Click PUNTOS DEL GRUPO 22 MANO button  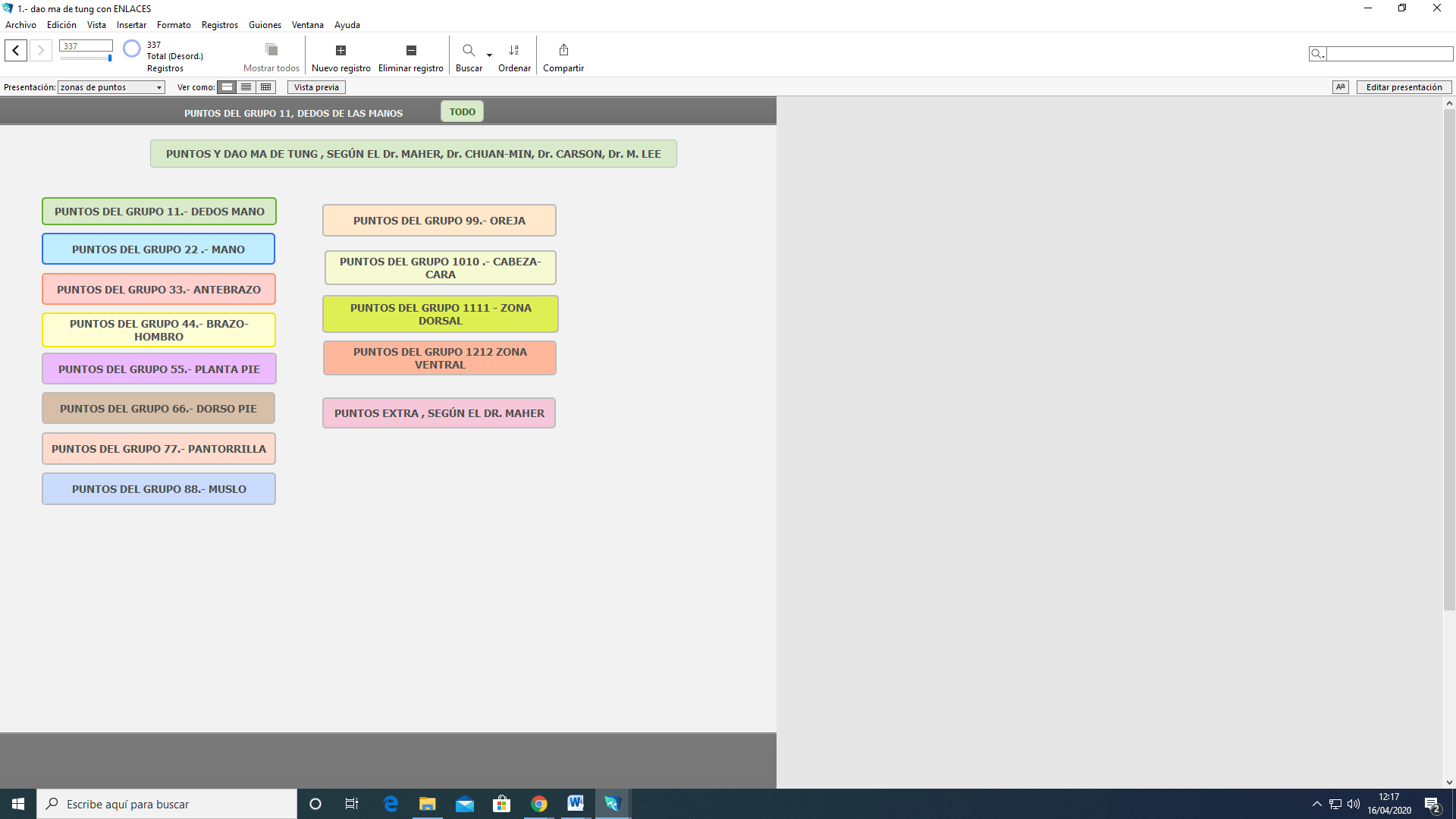click(x=158, y=249)
